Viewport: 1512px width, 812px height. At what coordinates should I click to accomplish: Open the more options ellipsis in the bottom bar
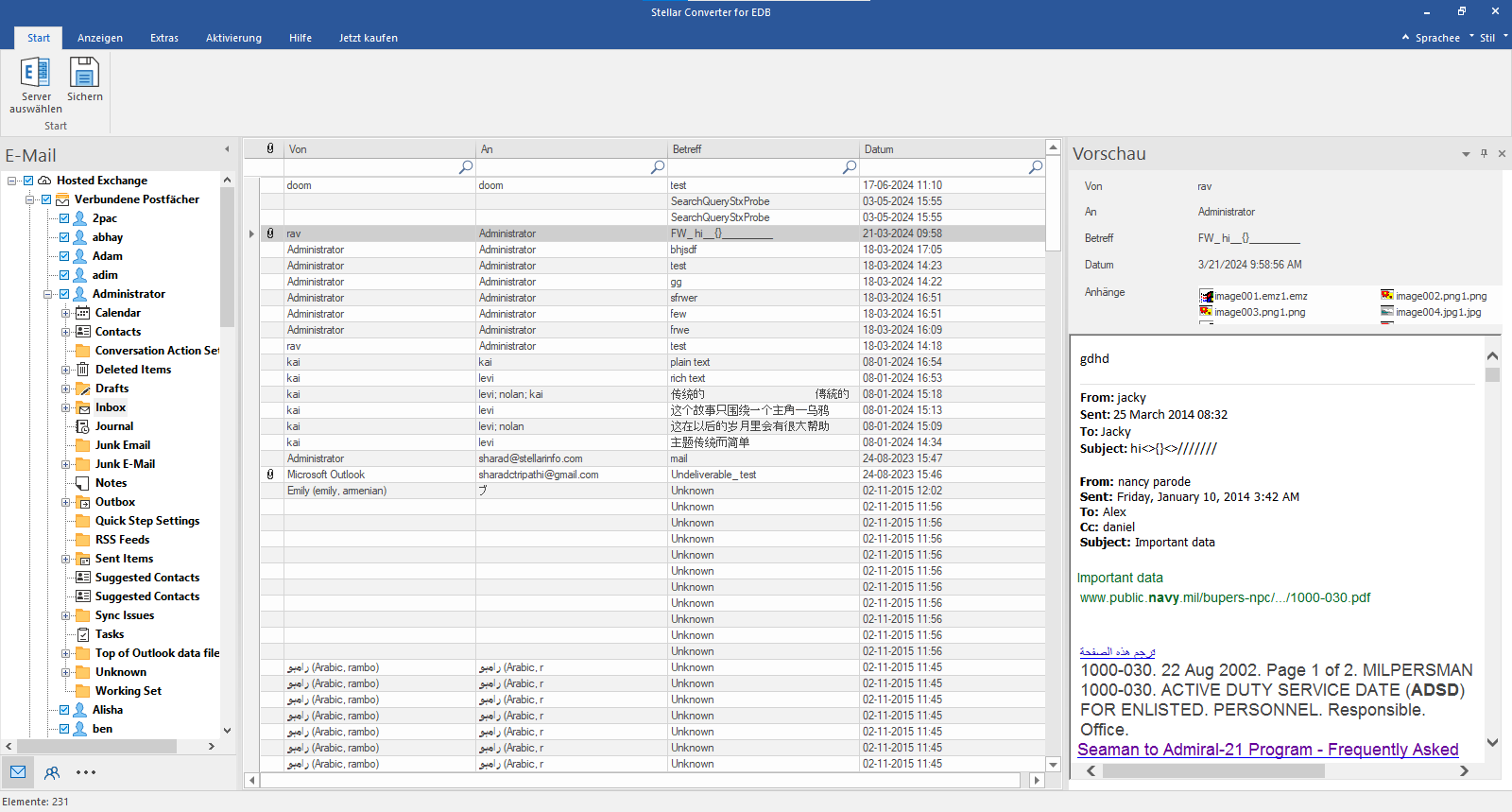86,772
